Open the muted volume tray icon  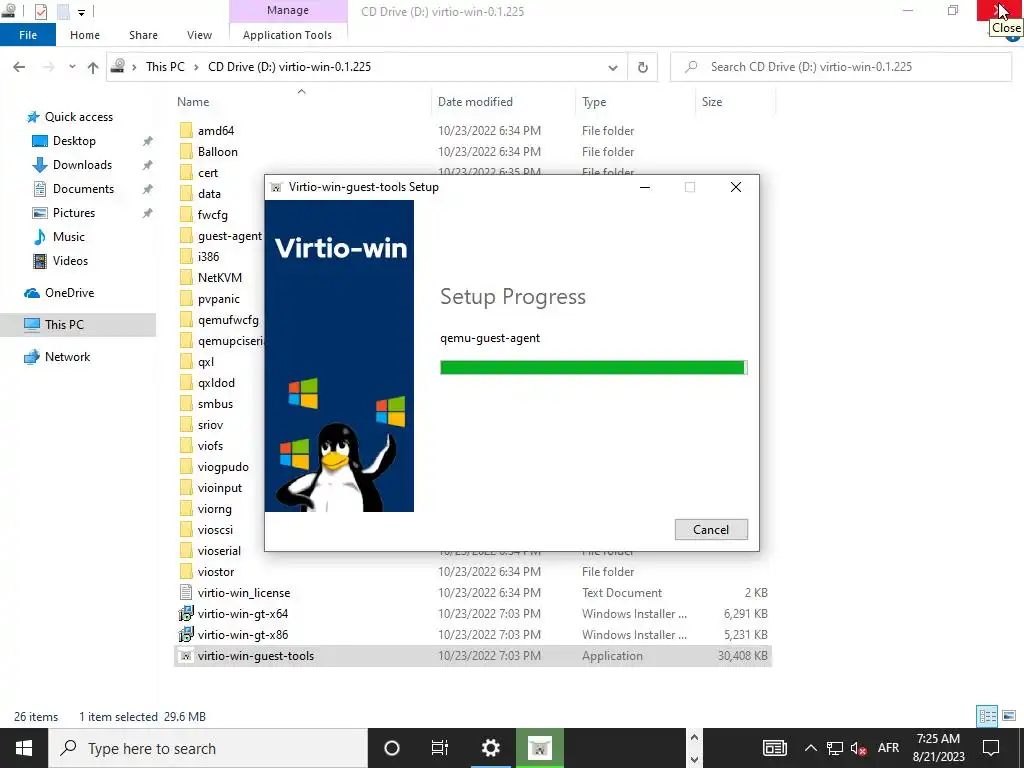859,748
